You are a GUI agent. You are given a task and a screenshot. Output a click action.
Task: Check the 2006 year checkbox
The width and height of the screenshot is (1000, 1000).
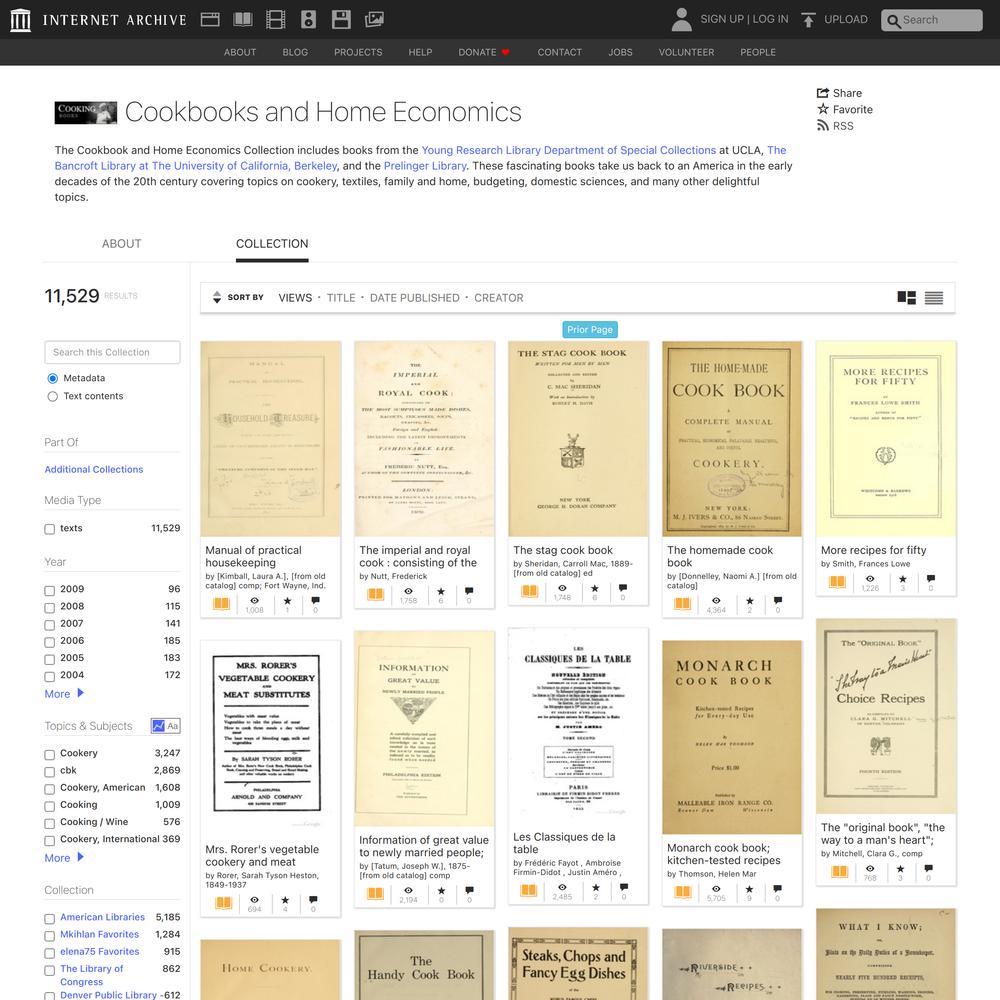(x=50, y=642)
